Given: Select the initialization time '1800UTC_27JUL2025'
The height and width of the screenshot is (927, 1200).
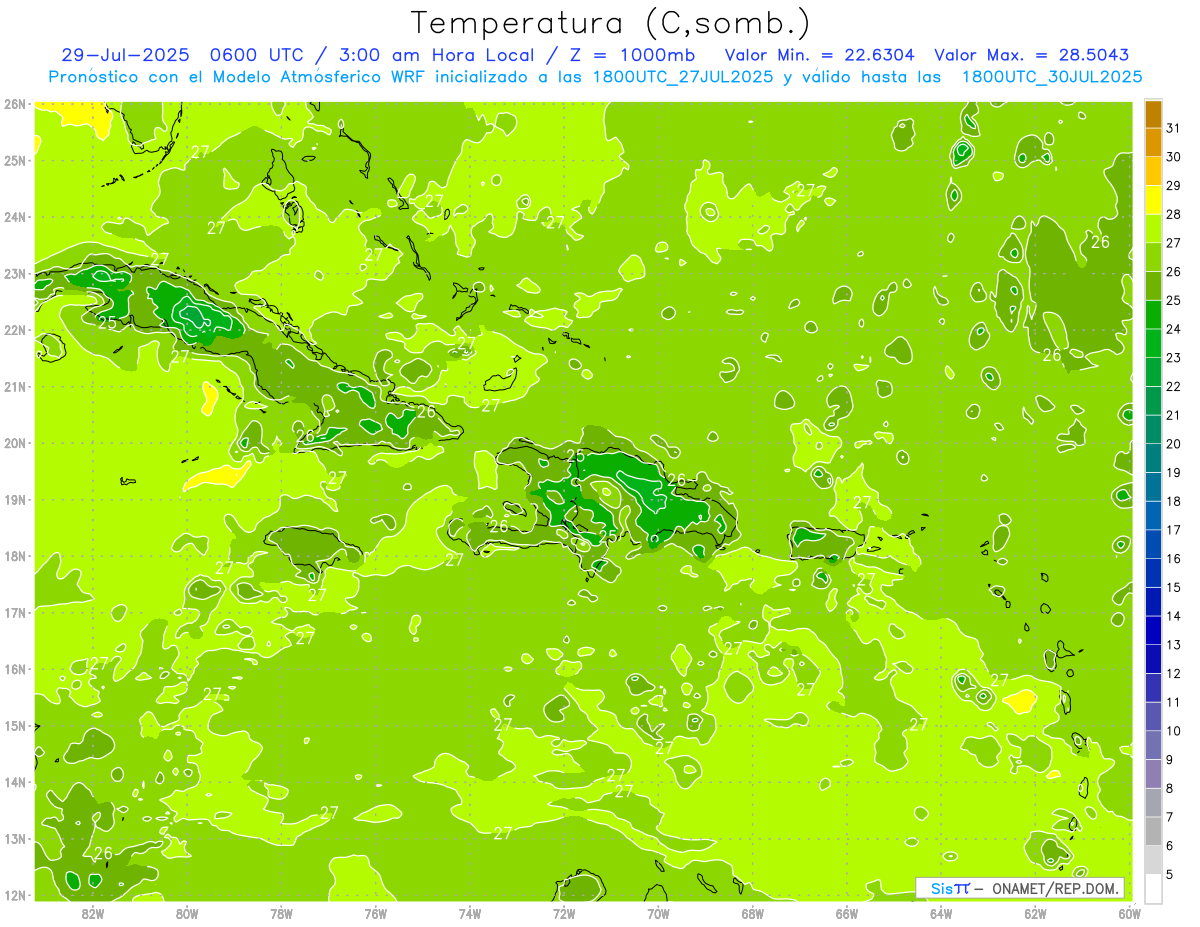Looking at the screenshot, I should pos(681,77).
